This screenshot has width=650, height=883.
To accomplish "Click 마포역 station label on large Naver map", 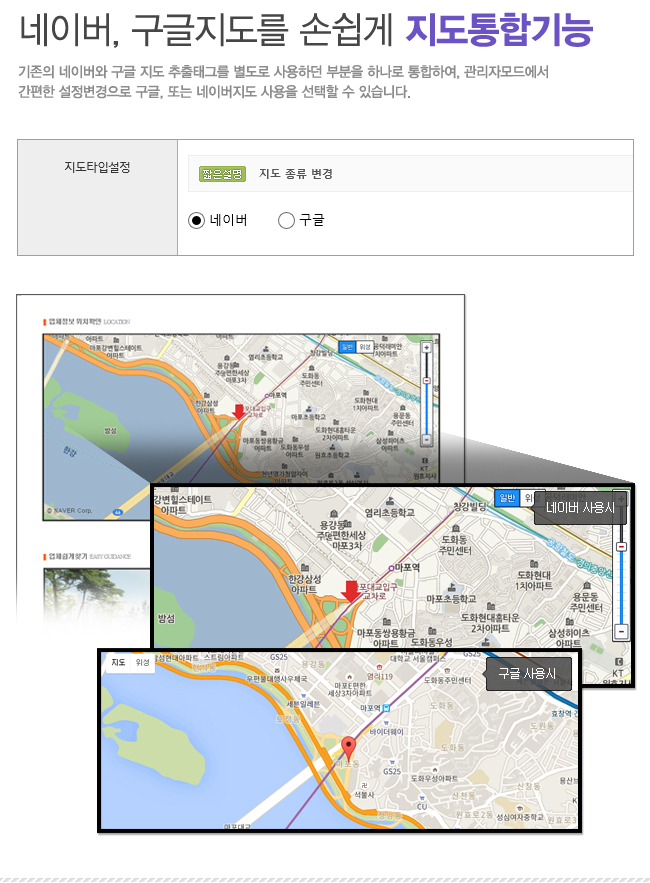I will click(x=407, y=567).
